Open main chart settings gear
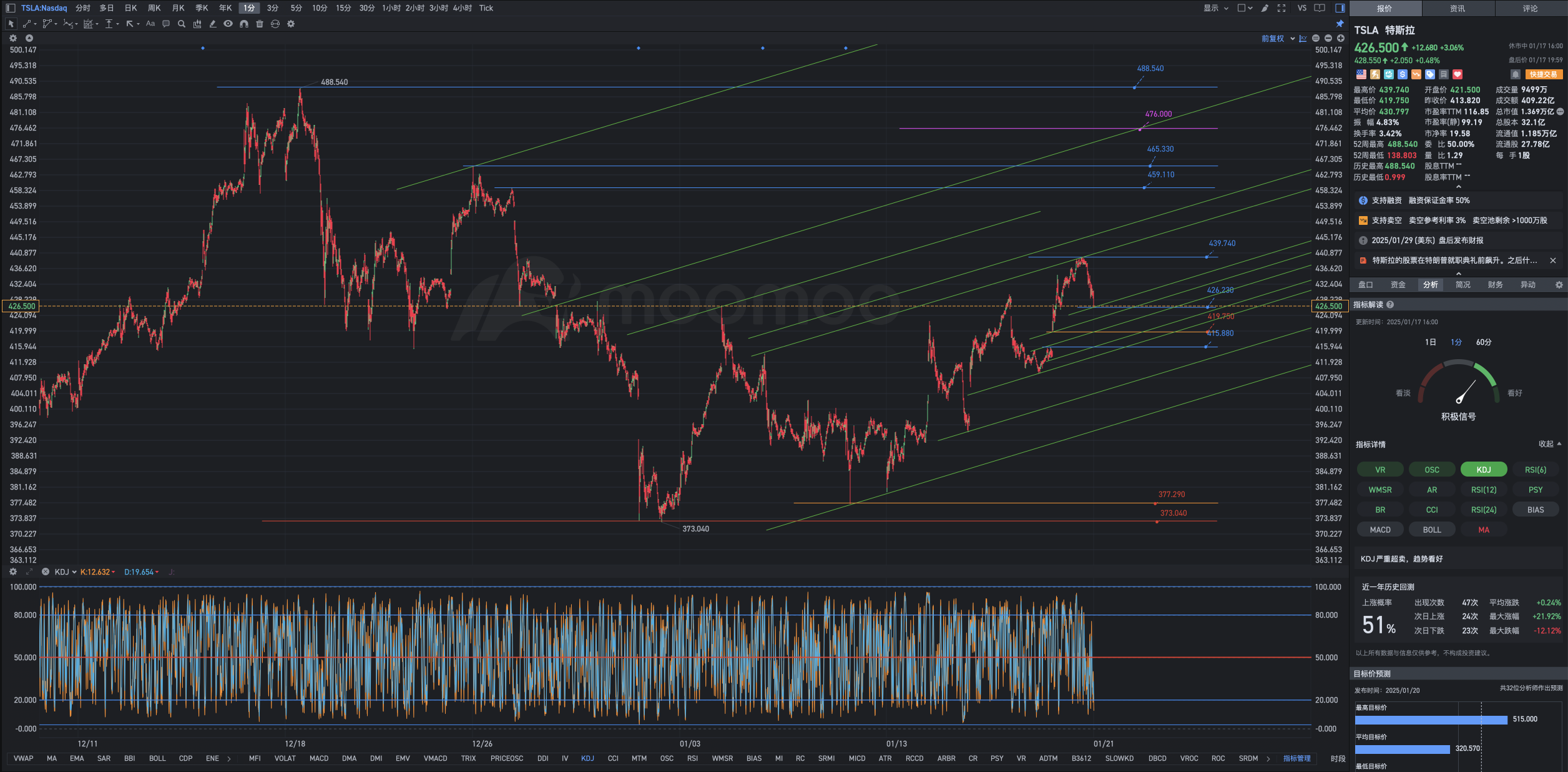This screenshot has height=772, width=1568. tap(13, 38)
